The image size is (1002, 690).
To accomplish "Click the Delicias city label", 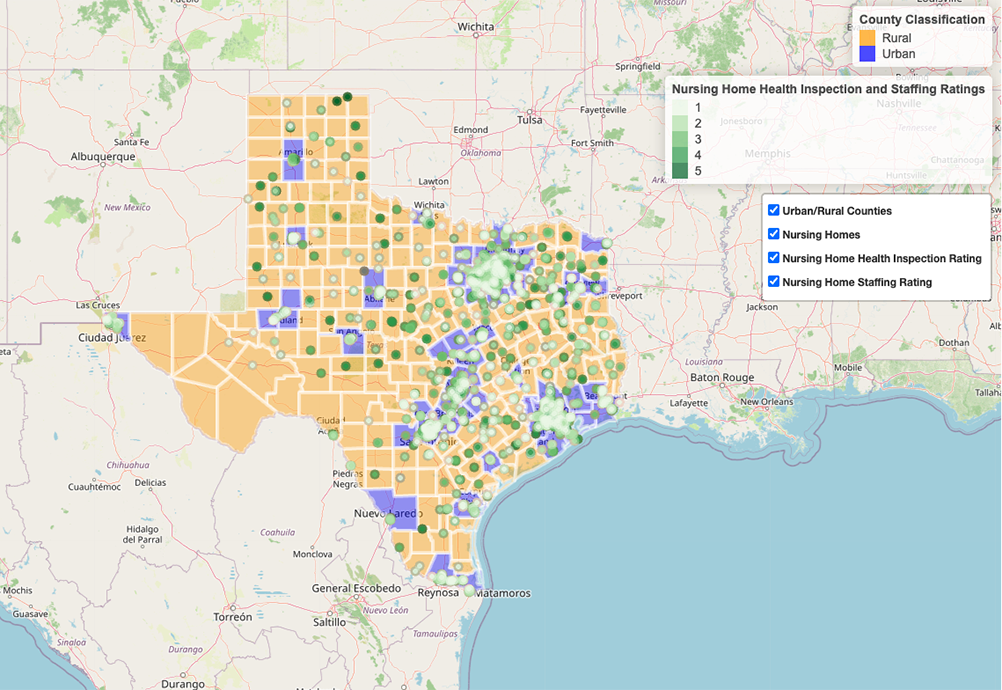I will click(150, 482).
